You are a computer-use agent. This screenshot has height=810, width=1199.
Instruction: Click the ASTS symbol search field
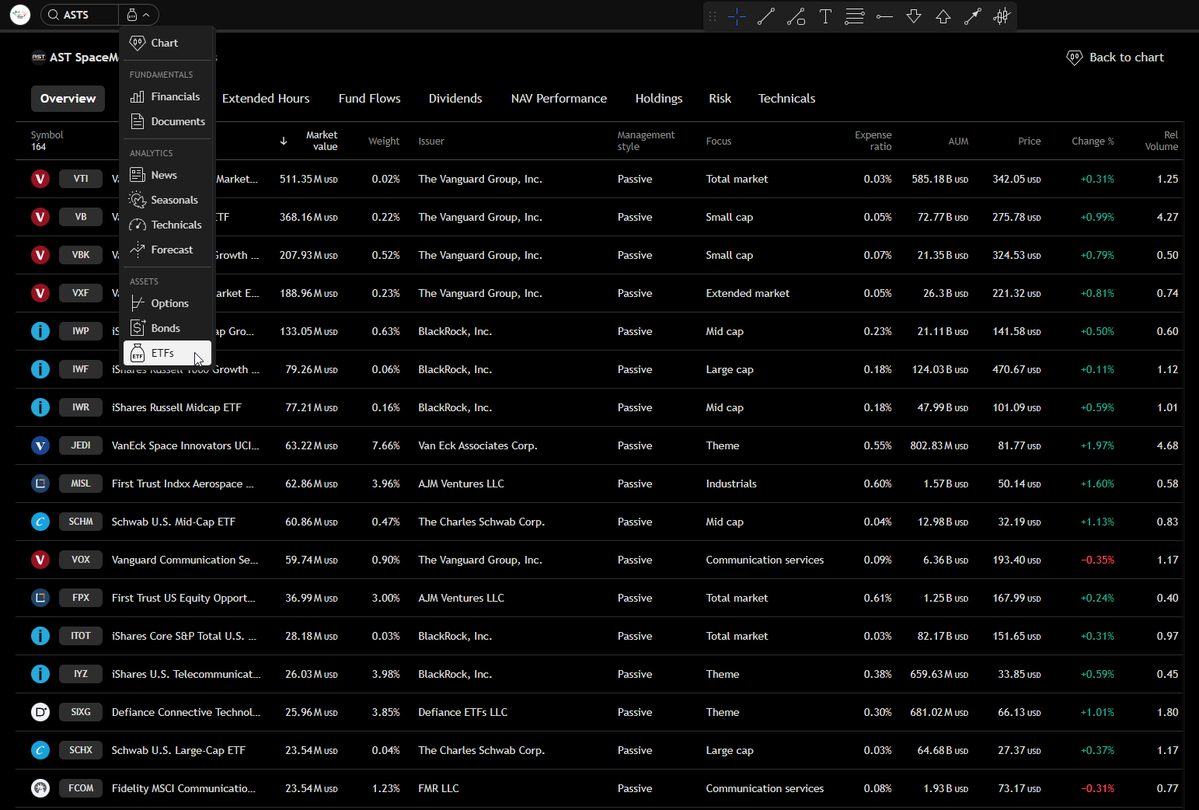click(80, 15)
